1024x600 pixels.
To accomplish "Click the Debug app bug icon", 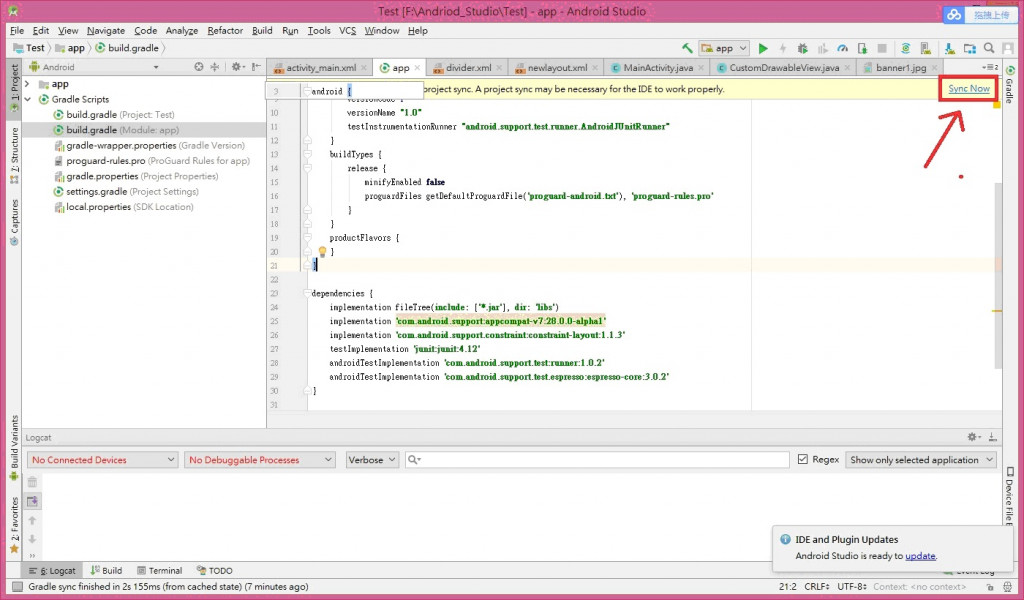I will coord(802,48).
